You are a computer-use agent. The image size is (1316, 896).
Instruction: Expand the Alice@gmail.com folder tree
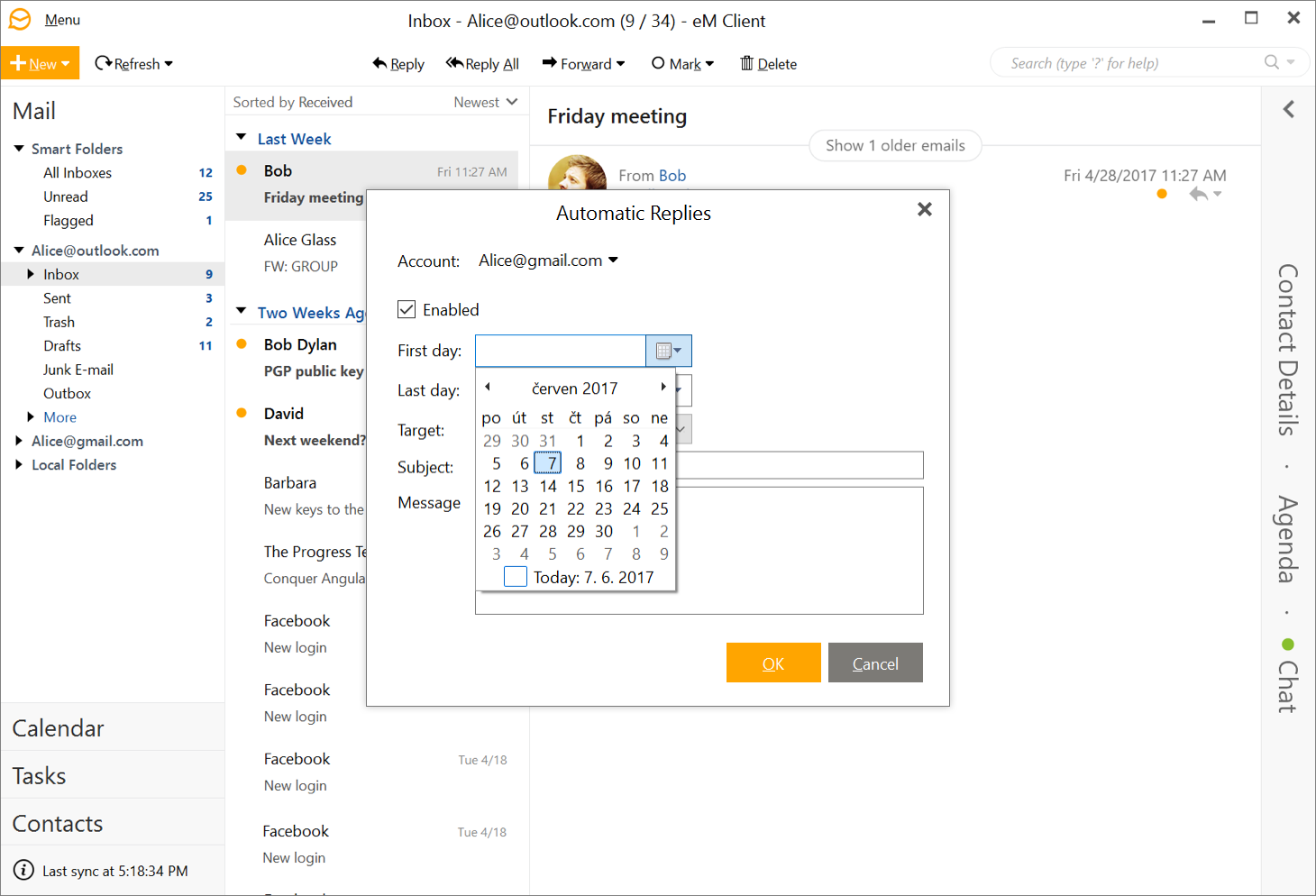(19, 441)
